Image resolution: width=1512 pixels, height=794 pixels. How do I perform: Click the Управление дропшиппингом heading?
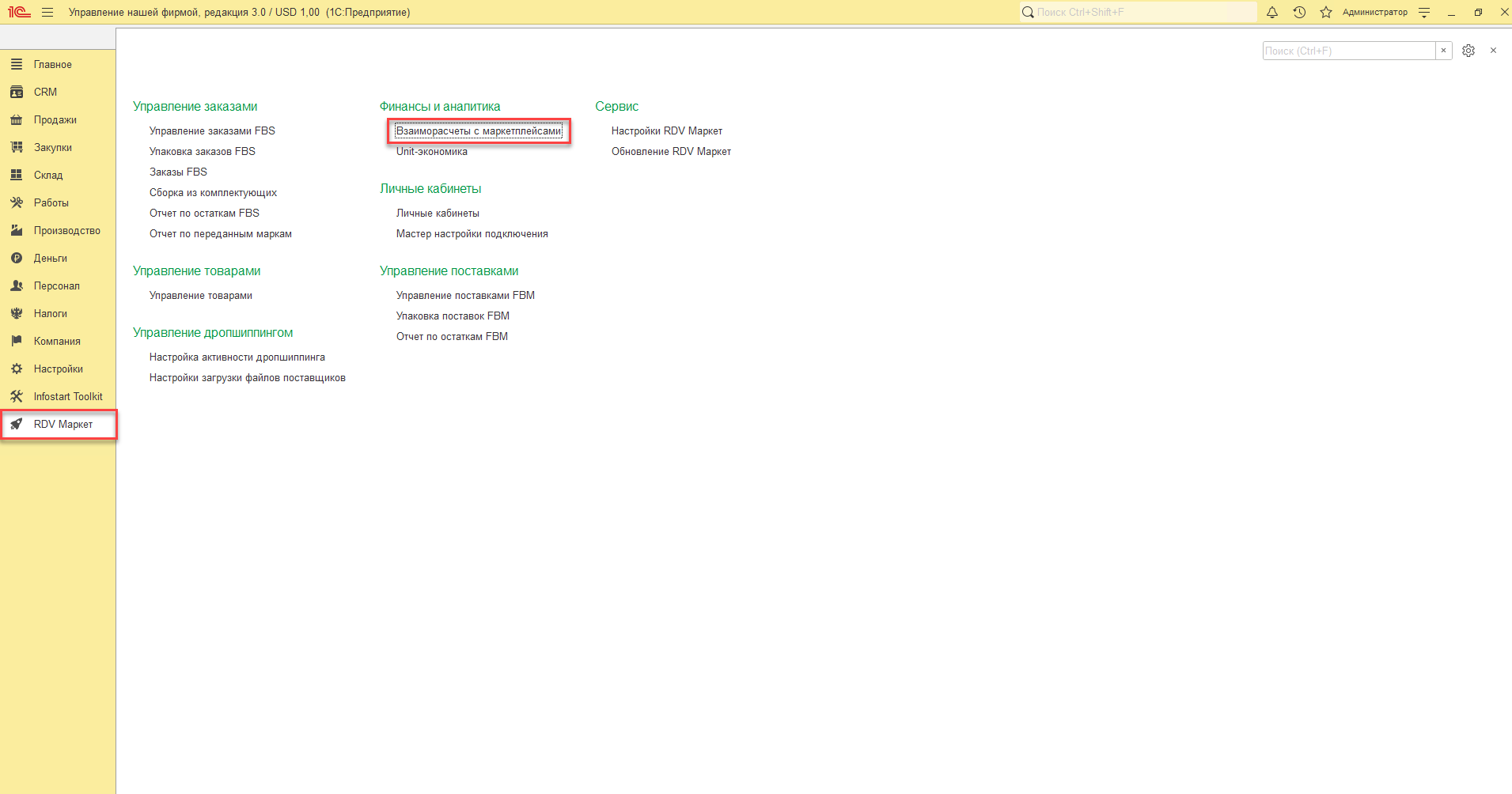(213, 332)
